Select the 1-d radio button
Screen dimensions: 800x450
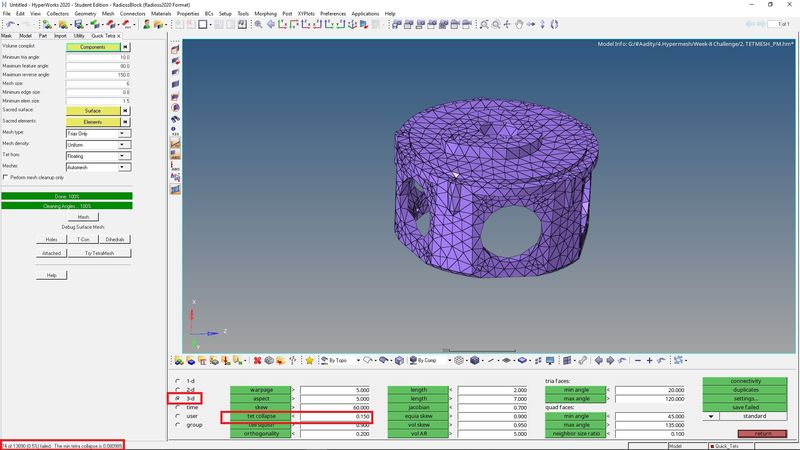[x=178, y=381]
